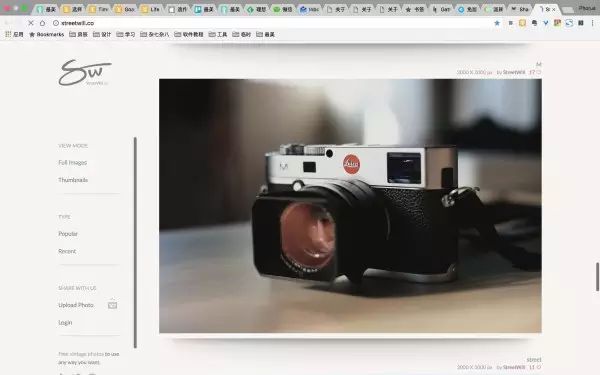
Task: Bookmark the page with the star icon
Action: [497, 23]
